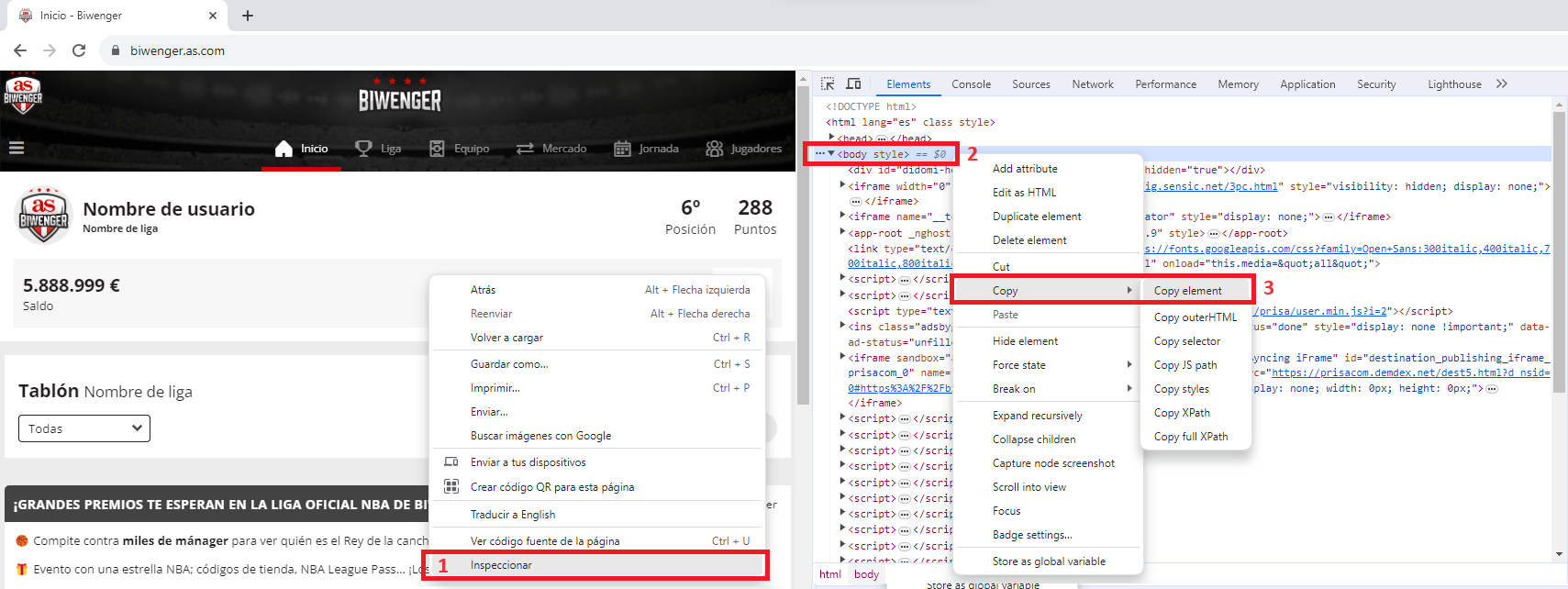
Task: Choose Copy selector in the submenu
Action: (1196, 341)
